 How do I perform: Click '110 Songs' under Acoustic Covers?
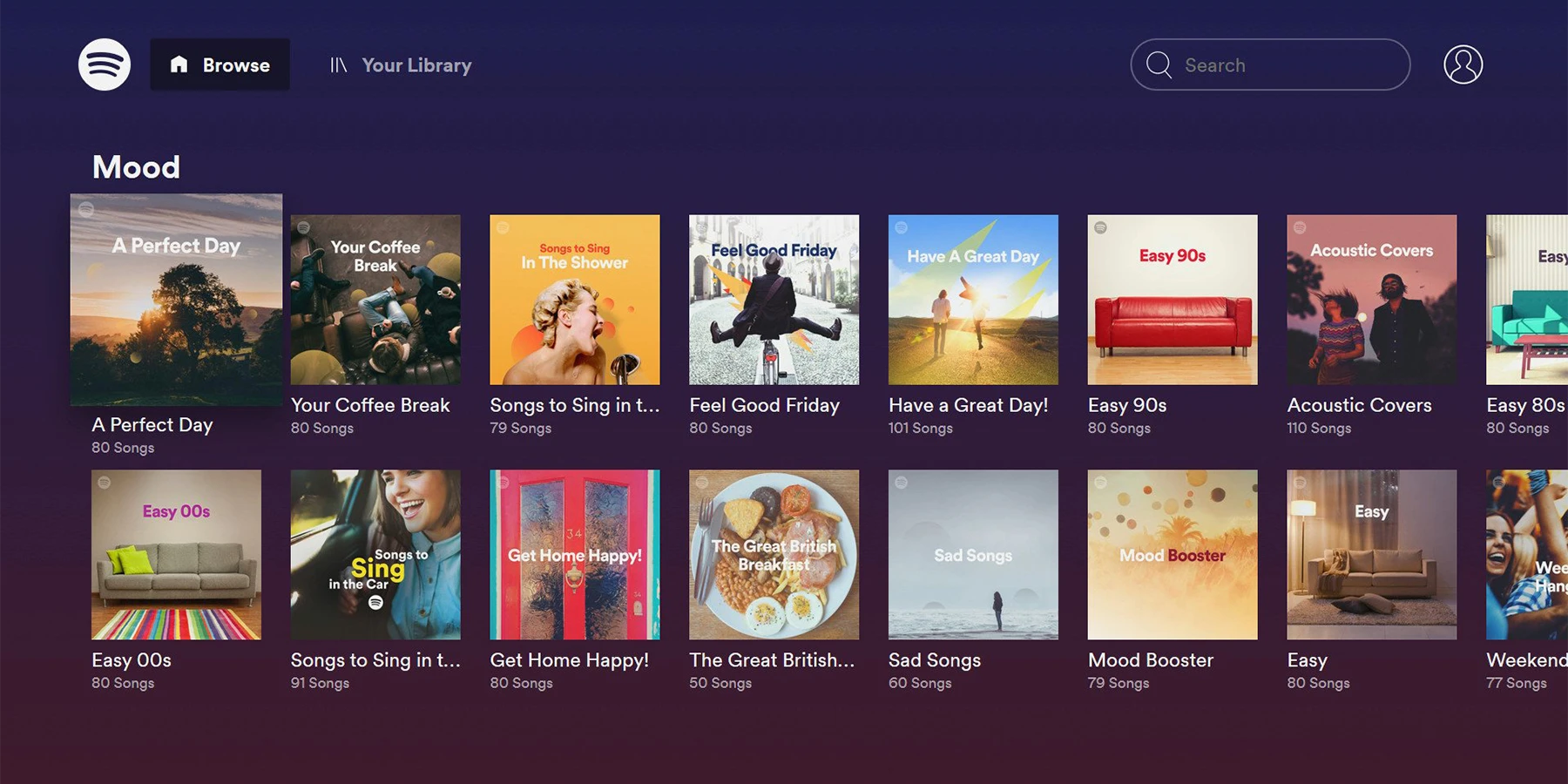click(1319, 429)
